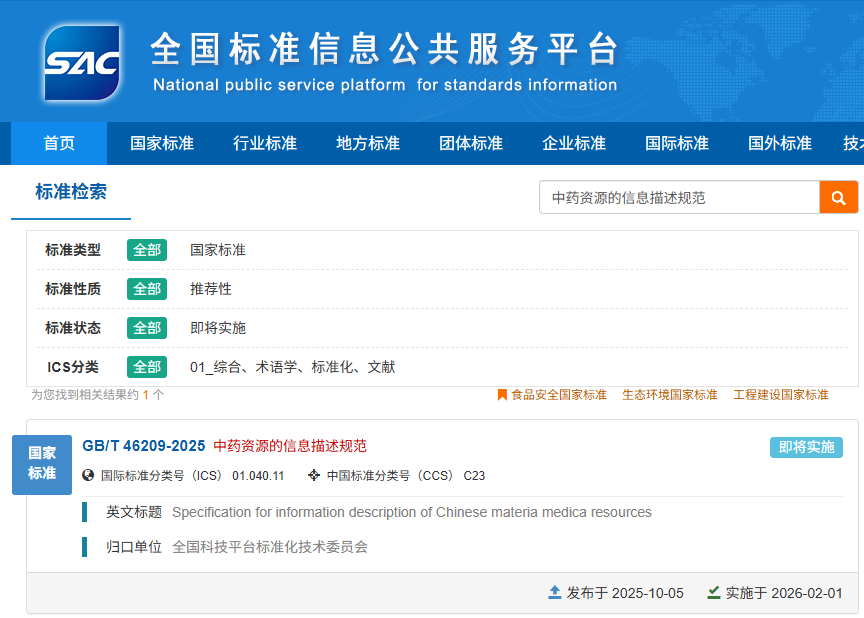Click the implementation date checkmark icon
The height and width of the screenshot is (618, 864).
point(713,592)
